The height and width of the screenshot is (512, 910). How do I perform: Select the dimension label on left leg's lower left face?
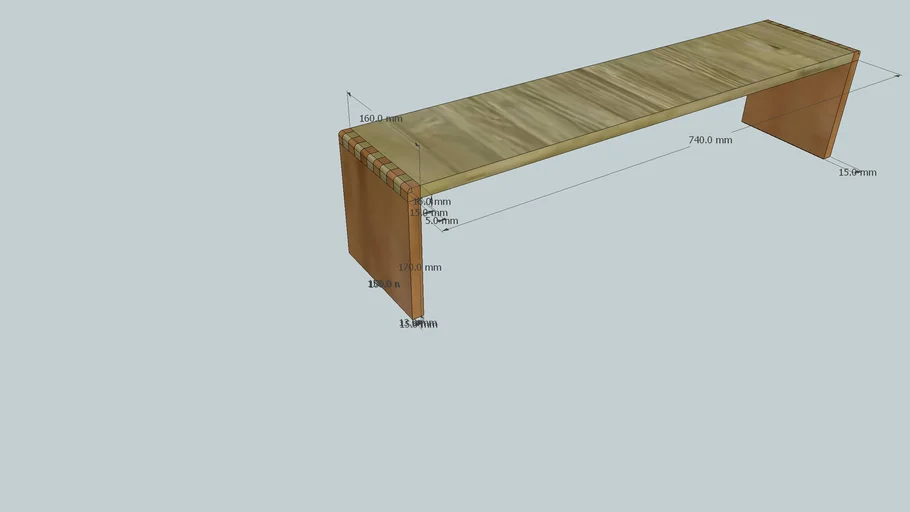(x=384, y=284)
